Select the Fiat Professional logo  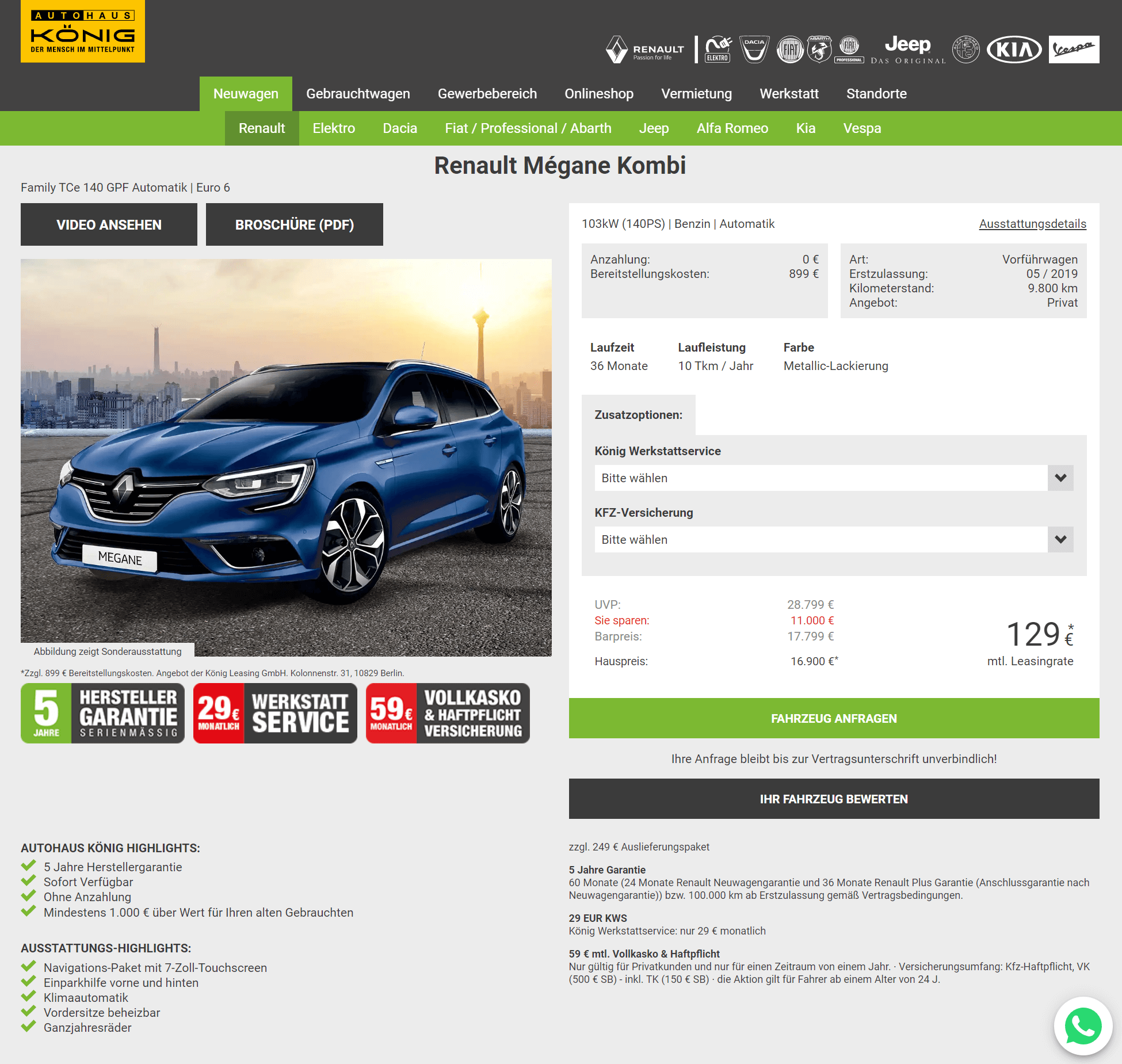point(849,49)
